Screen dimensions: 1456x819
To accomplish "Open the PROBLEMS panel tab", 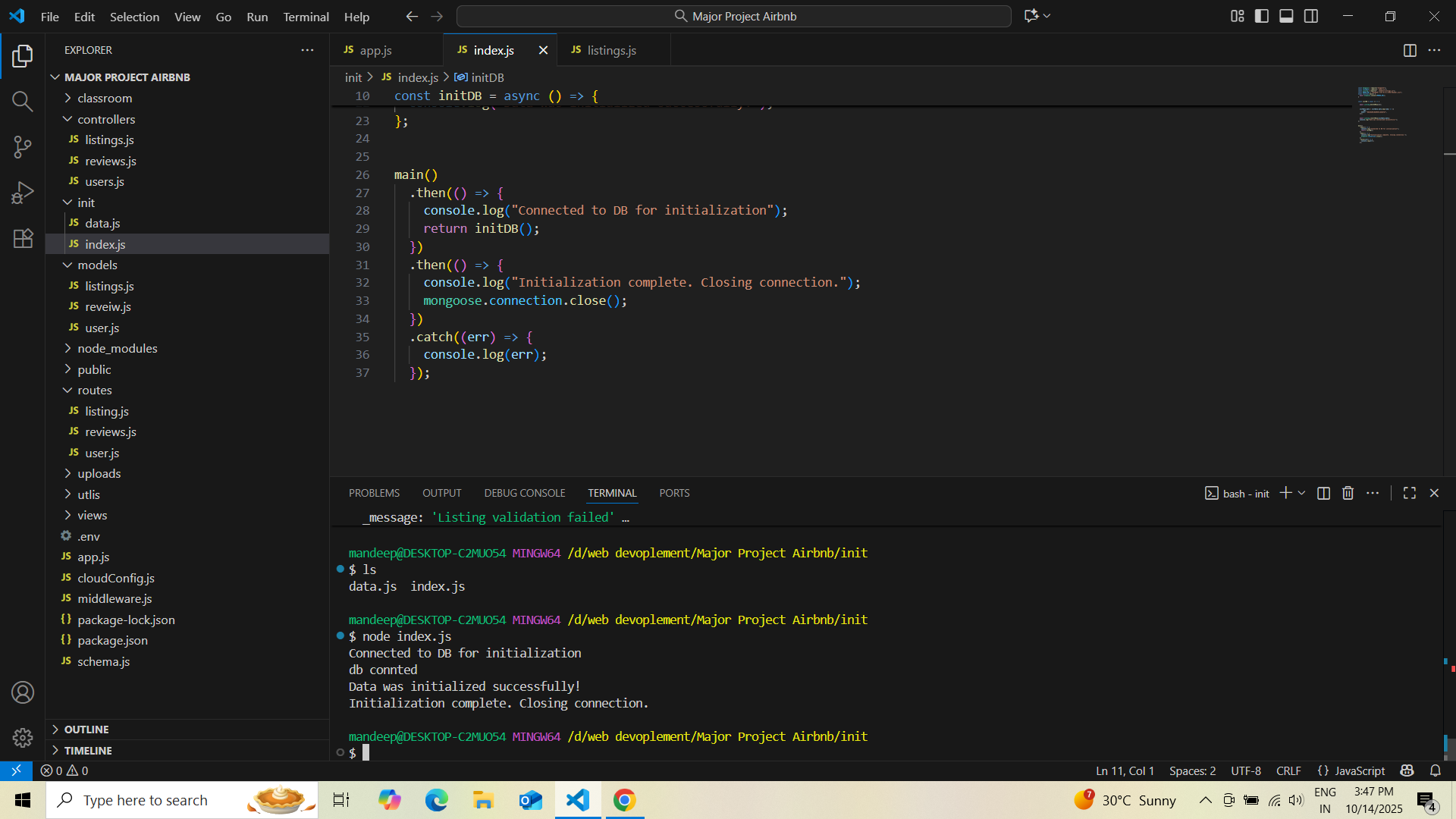I will (x=374, y=493).
